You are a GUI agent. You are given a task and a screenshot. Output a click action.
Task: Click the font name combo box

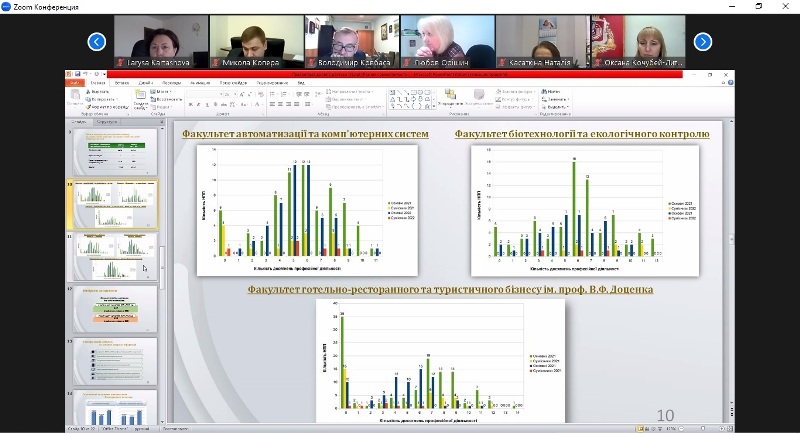pyautogui.click(x=205, y=94)
